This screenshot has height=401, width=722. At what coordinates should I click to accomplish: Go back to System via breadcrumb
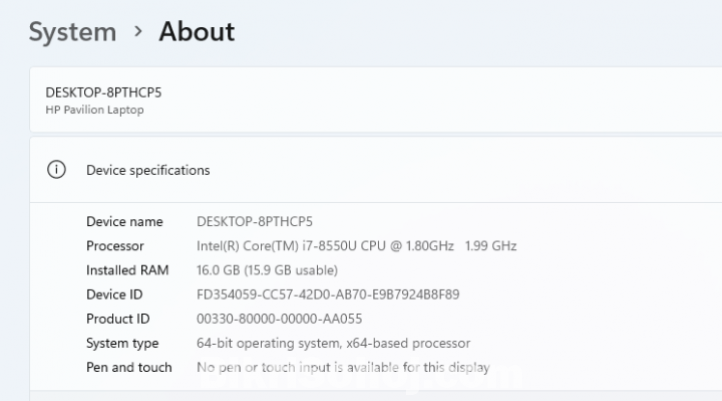[72, 32]
